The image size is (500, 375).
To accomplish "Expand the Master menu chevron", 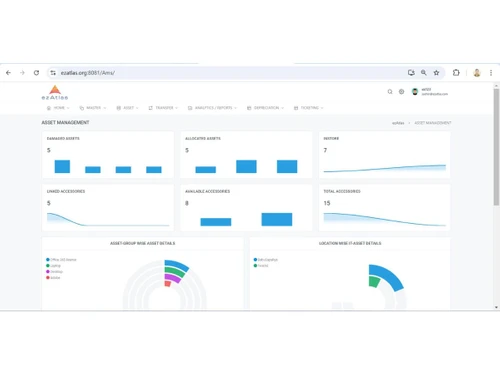I will point(105,108).
